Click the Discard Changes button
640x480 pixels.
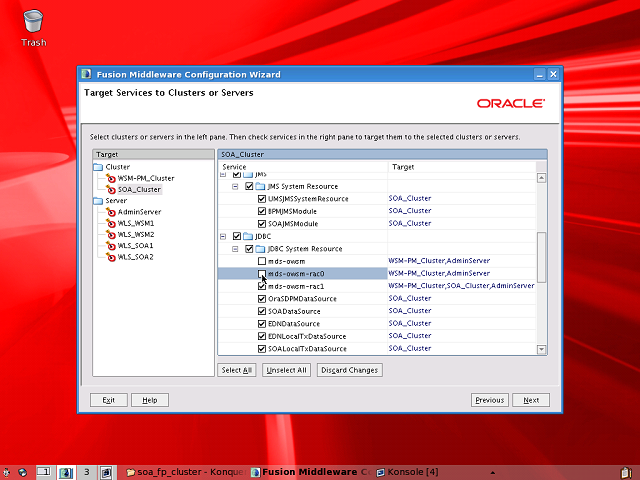pyautogui.click(x=349, y=370)
